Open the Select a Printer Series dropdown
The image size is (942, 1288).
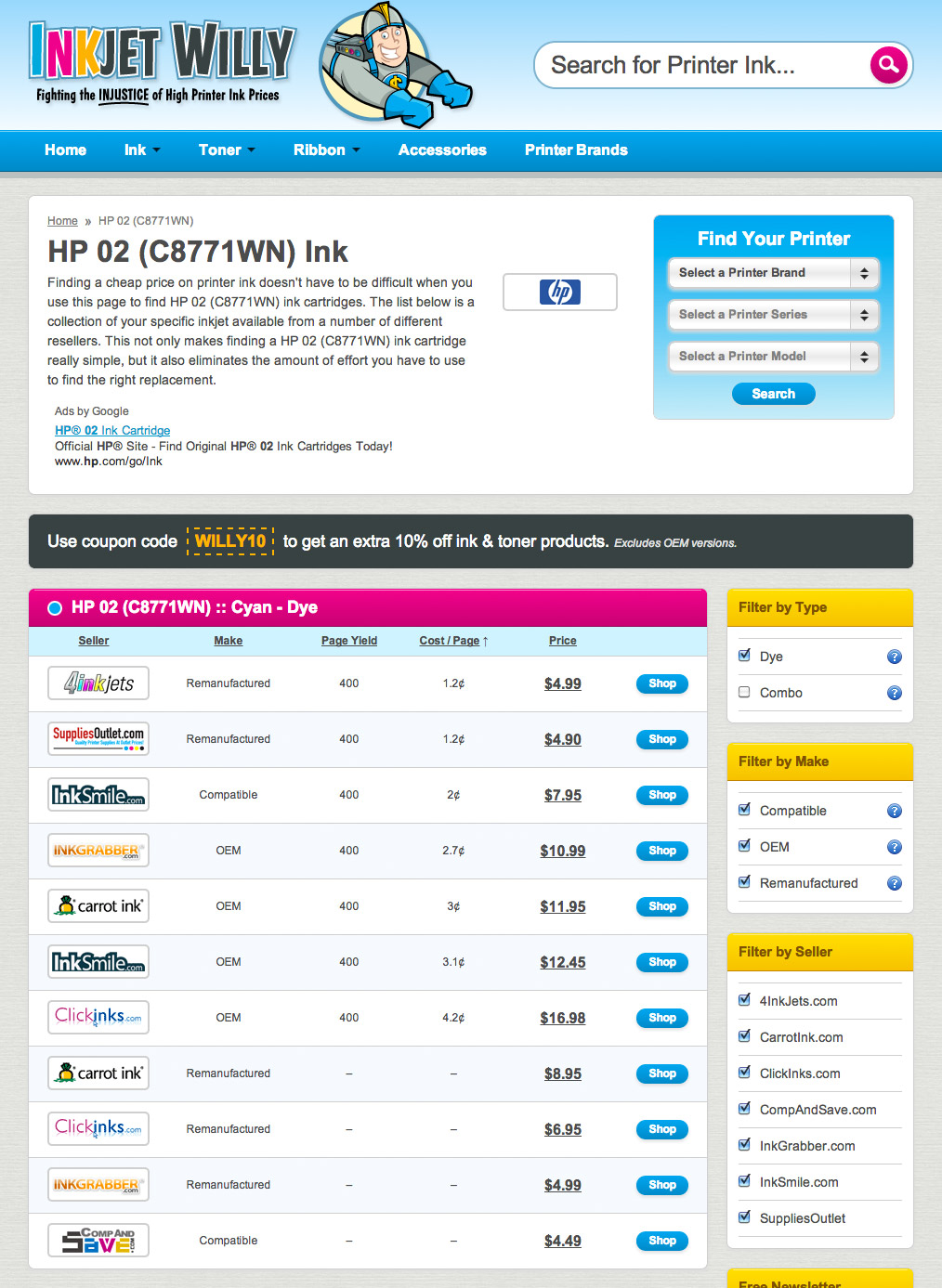pos(773,315)
